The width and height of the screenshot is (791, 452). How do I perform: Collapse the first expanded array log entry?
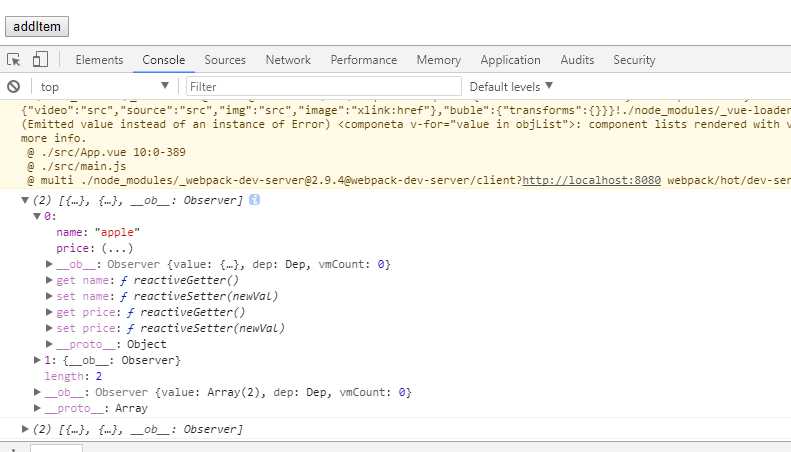click(x=25, y=200)
